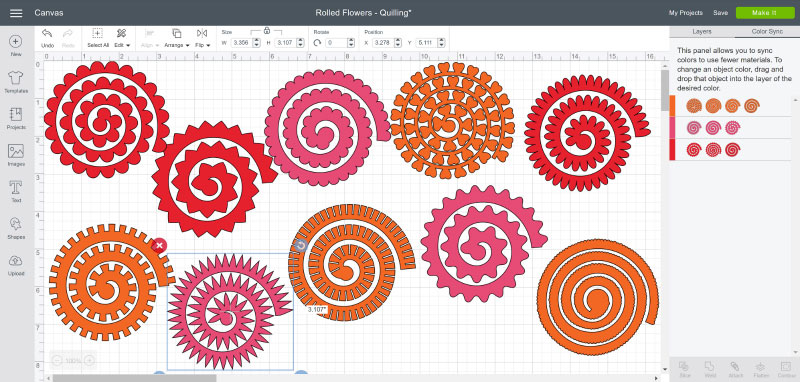
Task: Click the red X delete handle
Action: coord(159,246)
